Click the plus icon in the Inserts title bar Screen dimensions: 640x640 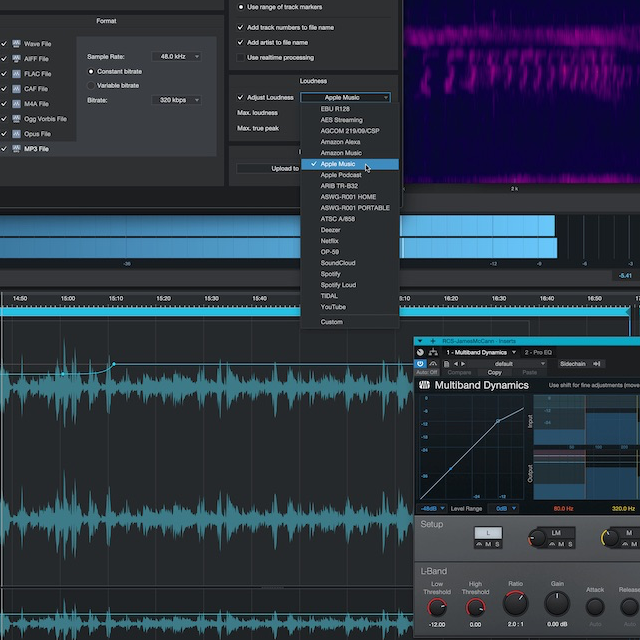[x=433, y=341]
